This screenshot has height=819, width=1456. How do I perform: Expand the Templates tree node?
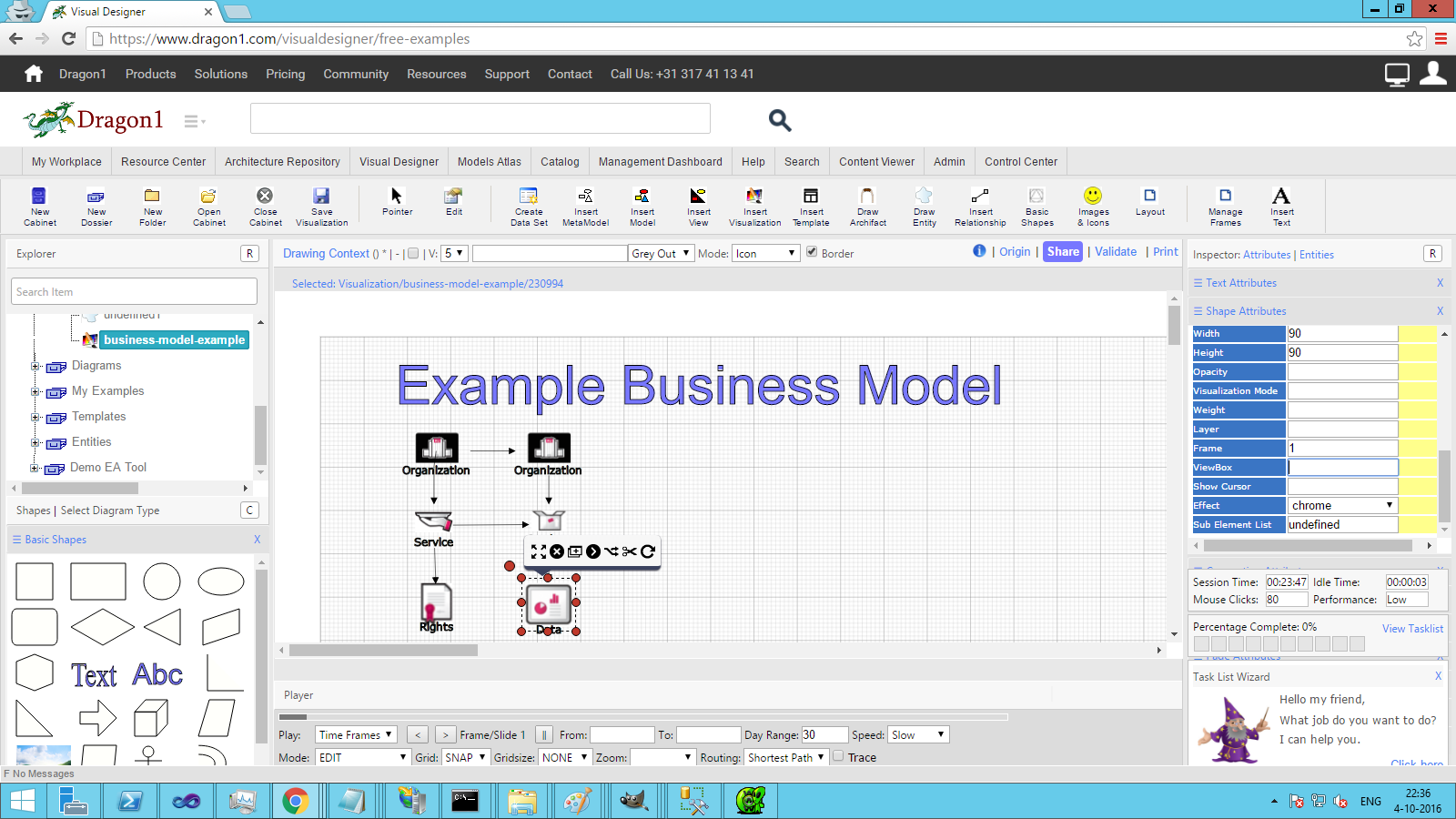click(35, 417)
